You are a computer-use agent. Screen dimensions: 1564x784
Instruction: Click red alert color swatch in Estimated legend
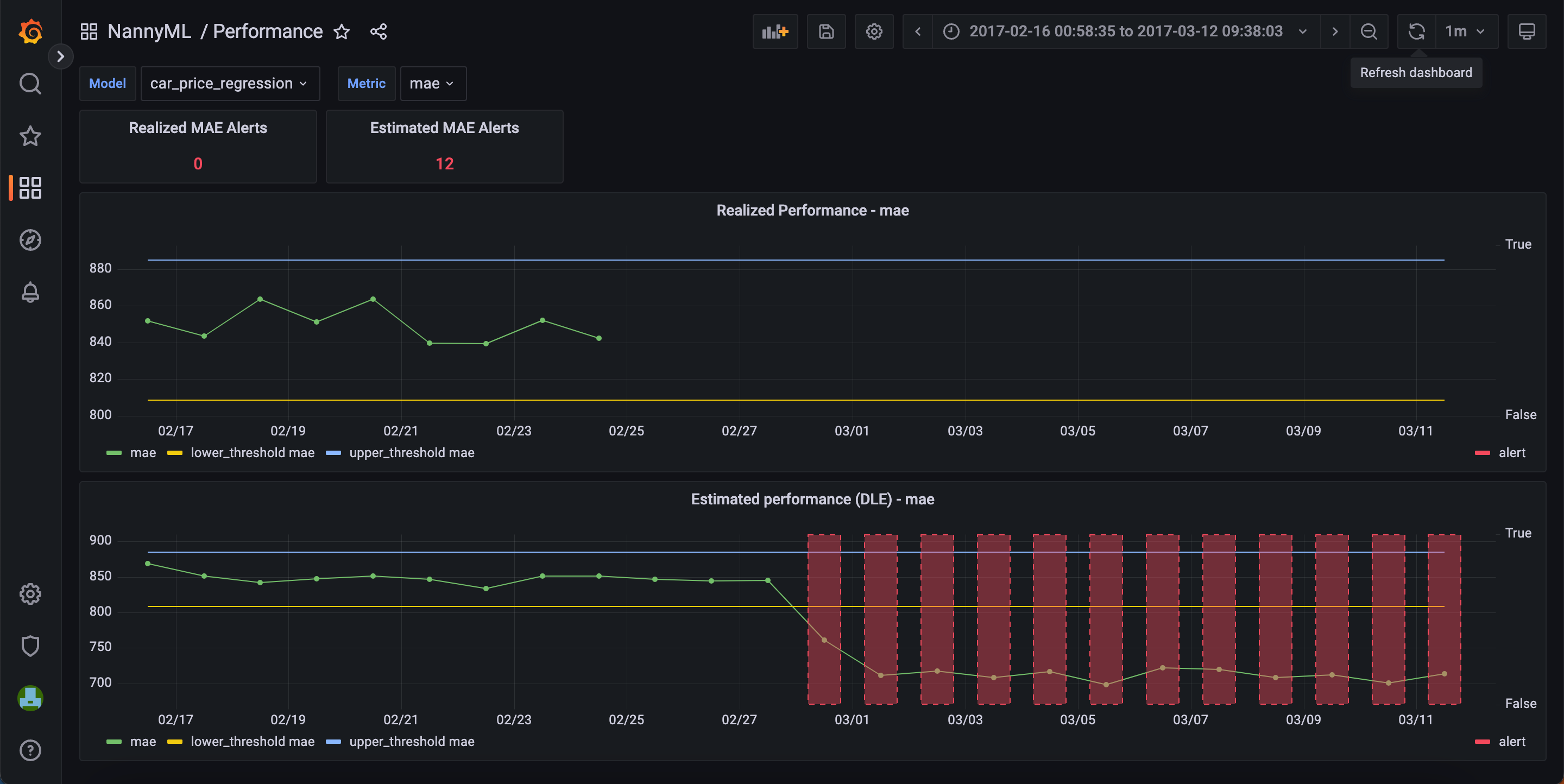coord(1482,742)
